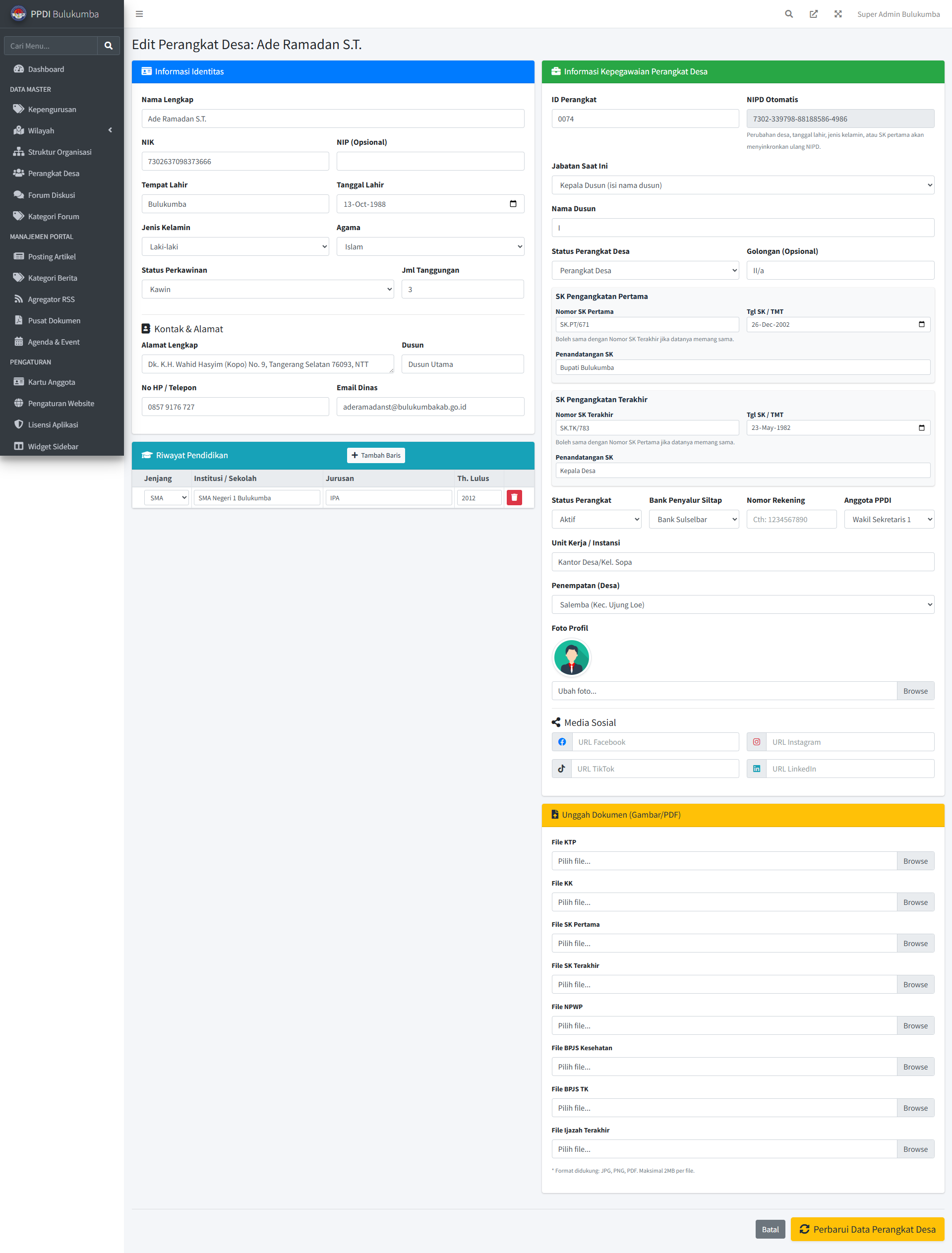This screenshot has height=1253, width=952.
Task: Click Tambah Baris button
Action: point(376,455)
